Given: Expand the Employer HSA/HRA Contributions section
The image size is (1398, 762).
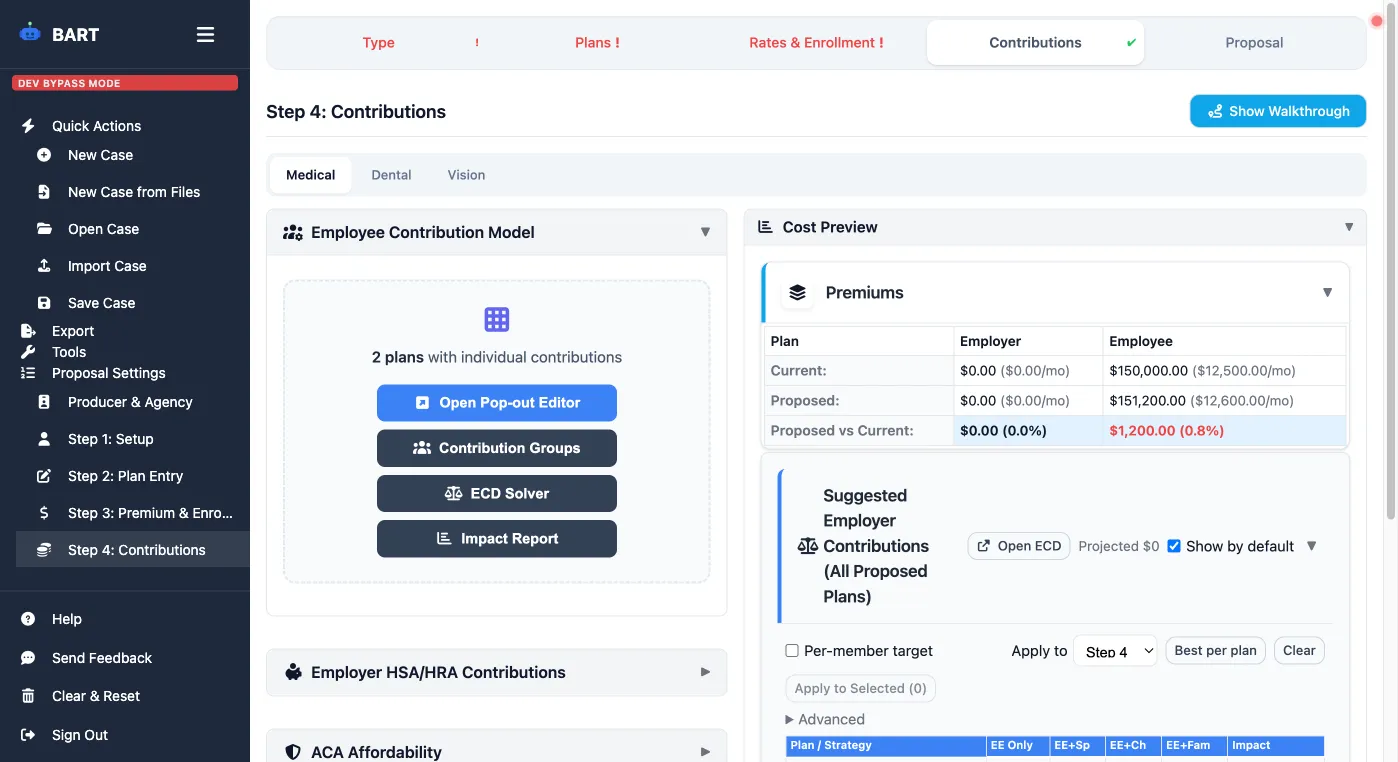Looking at the screenshot, I should click(x=705, y=672).
